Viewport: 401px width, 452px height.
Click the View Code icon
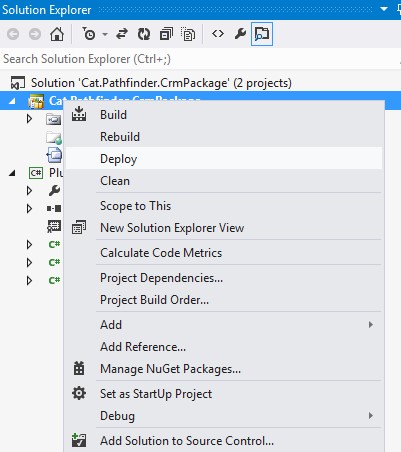pos(218,34)
